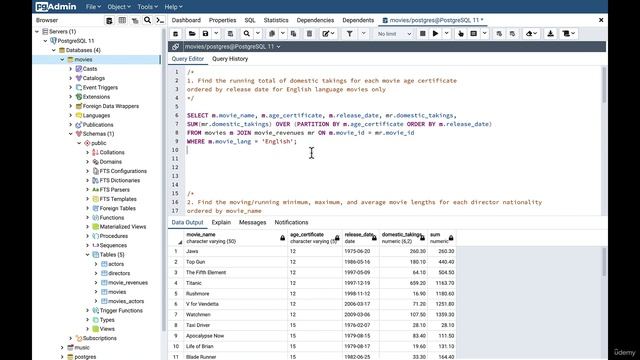The width and height of the screenshot is (640, 360).
Task: Open the Filter options dropdown arrow
Action: [x=363, y=34]
